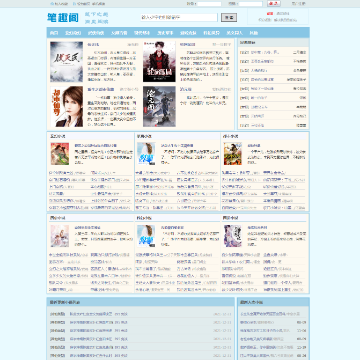Click the bookmark icon at the top-left header
This screenshot has width=360, height=360.
point(52,4)
